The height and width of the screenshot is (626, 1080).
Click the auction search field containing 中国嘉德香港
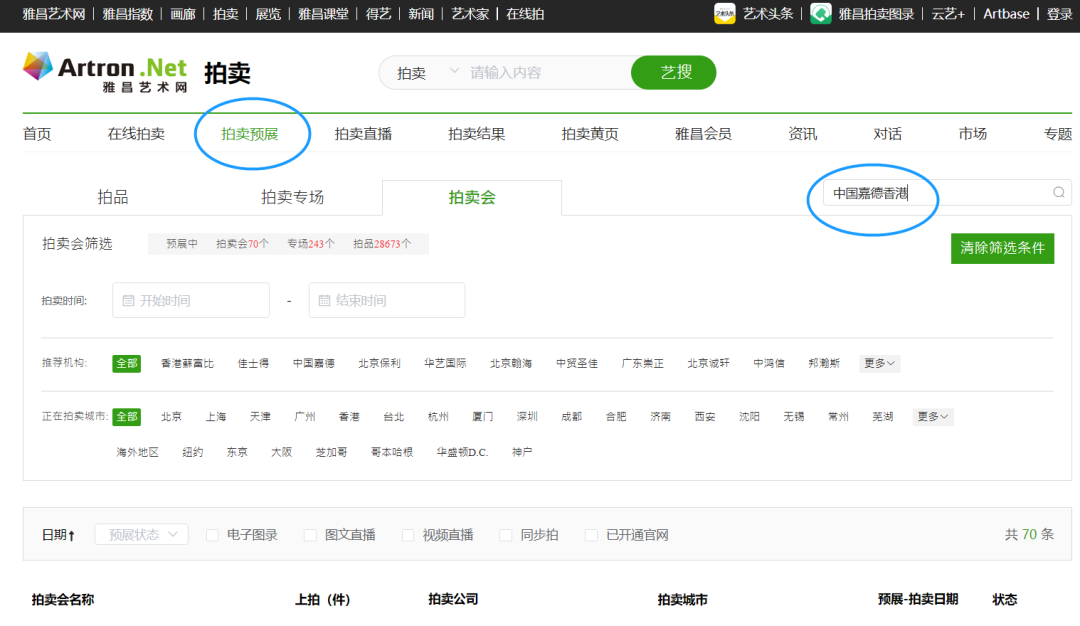click(x=947, y=193)
